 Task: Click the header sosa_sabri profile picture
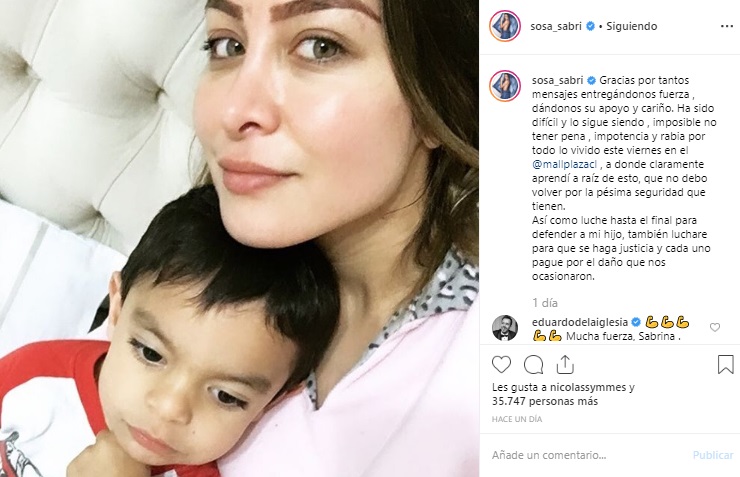pos(505,26)
